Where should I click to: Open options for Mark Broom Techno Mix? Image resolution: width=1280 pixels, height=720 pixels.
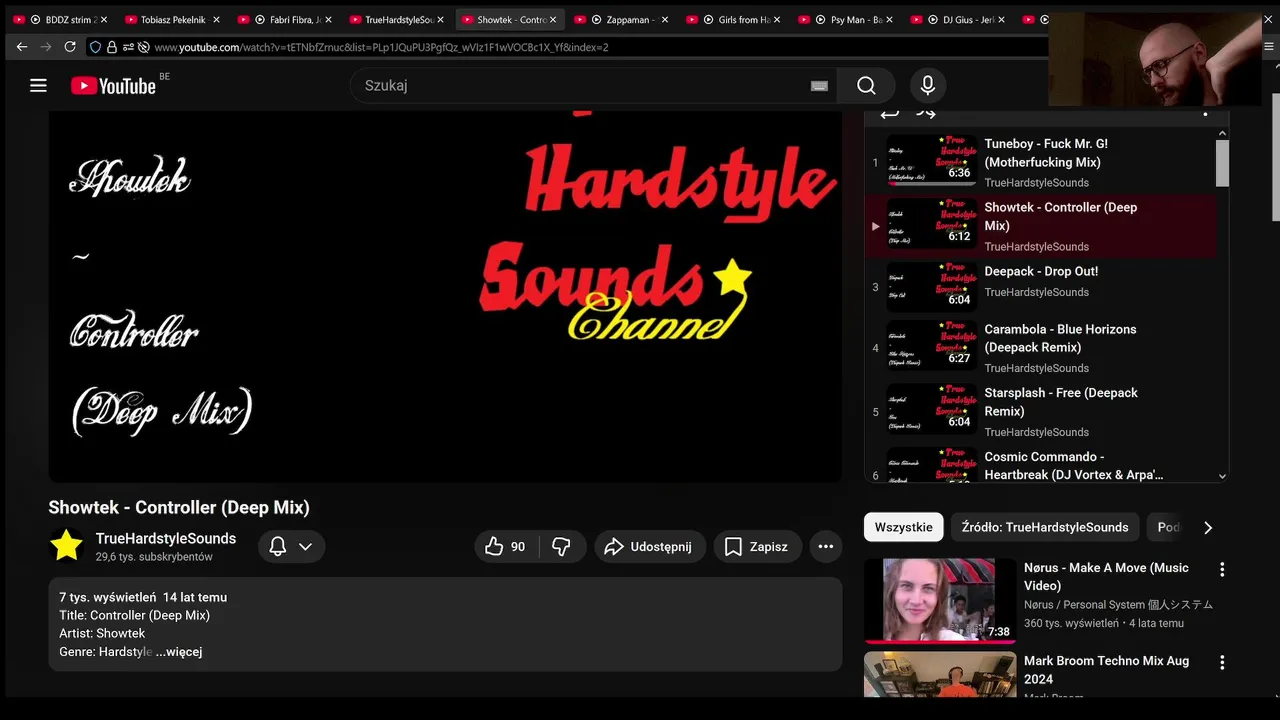tap(1221, 662)
